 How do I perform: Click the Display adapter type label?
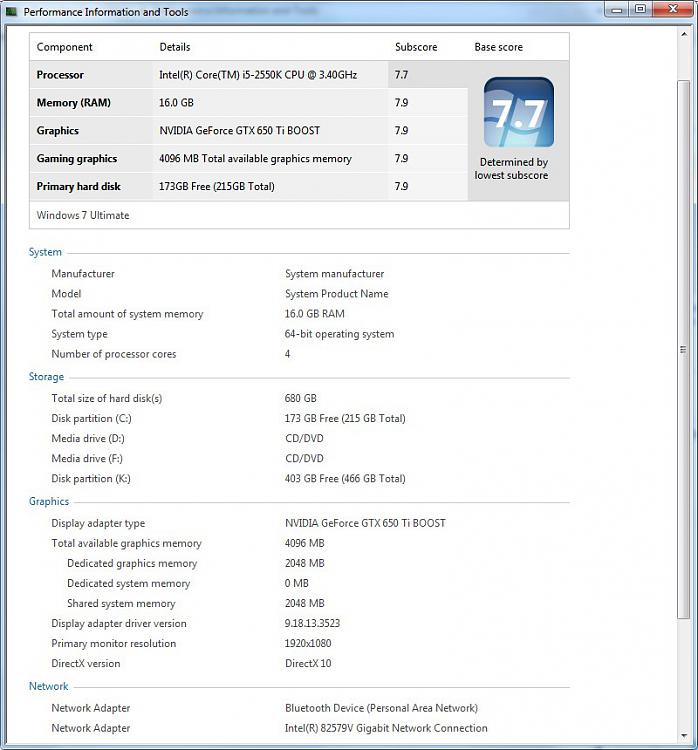coord(98,523)
